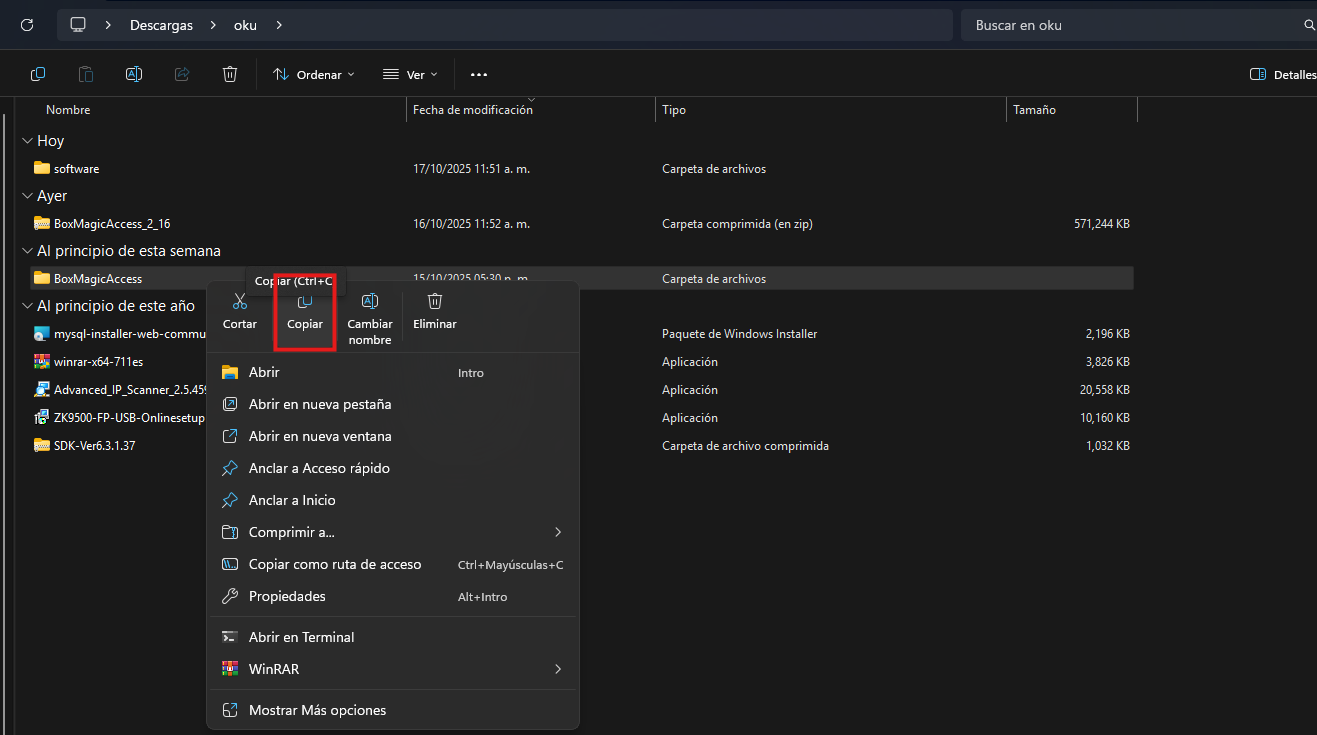Collapse the Ayer group

[26, 196]
